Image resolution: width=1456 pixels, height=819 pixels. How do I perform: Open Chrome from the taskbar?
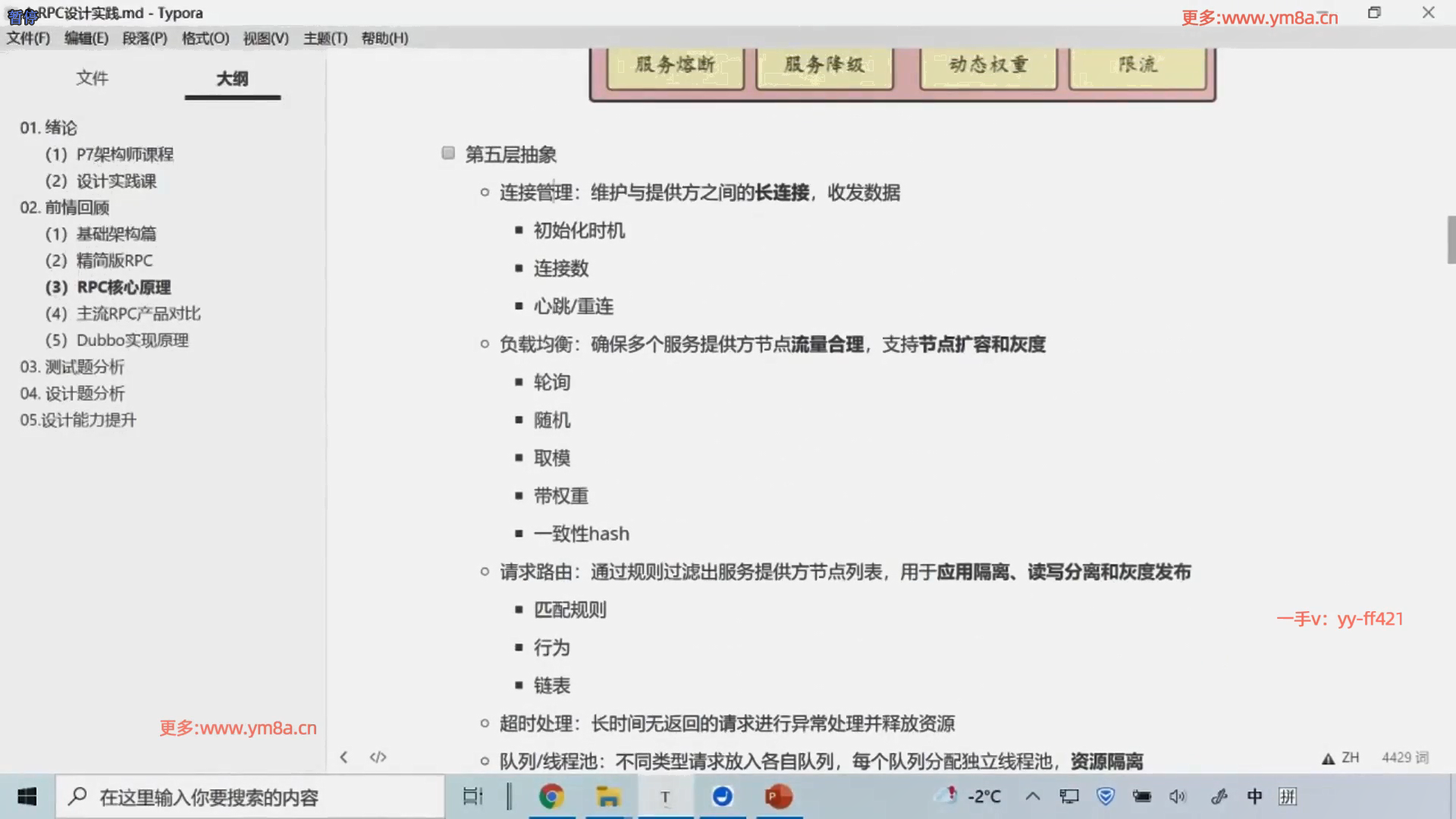551,796
